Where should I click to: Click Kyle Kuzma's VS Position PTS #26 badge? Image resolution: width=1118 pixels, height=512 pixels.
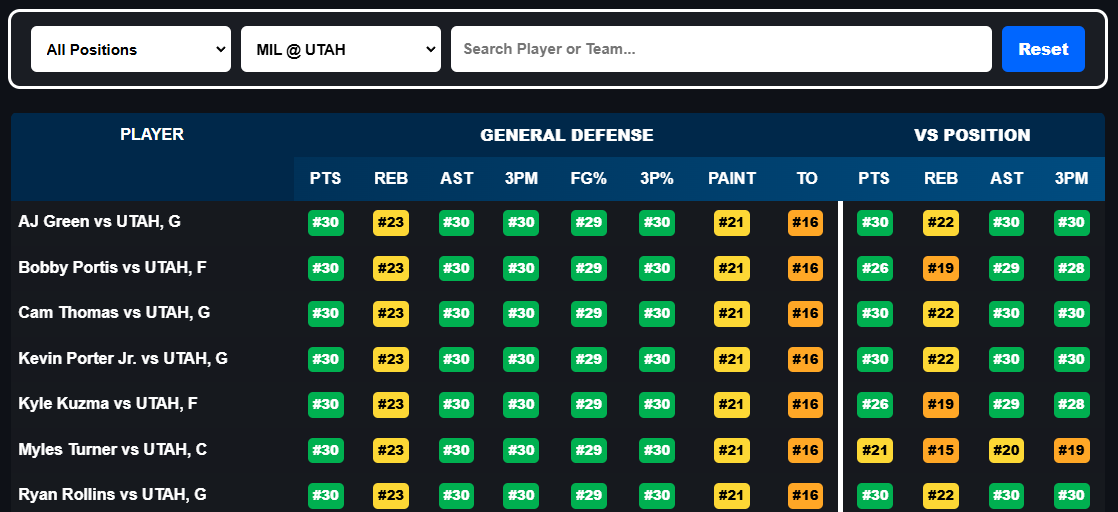point(874,404)
